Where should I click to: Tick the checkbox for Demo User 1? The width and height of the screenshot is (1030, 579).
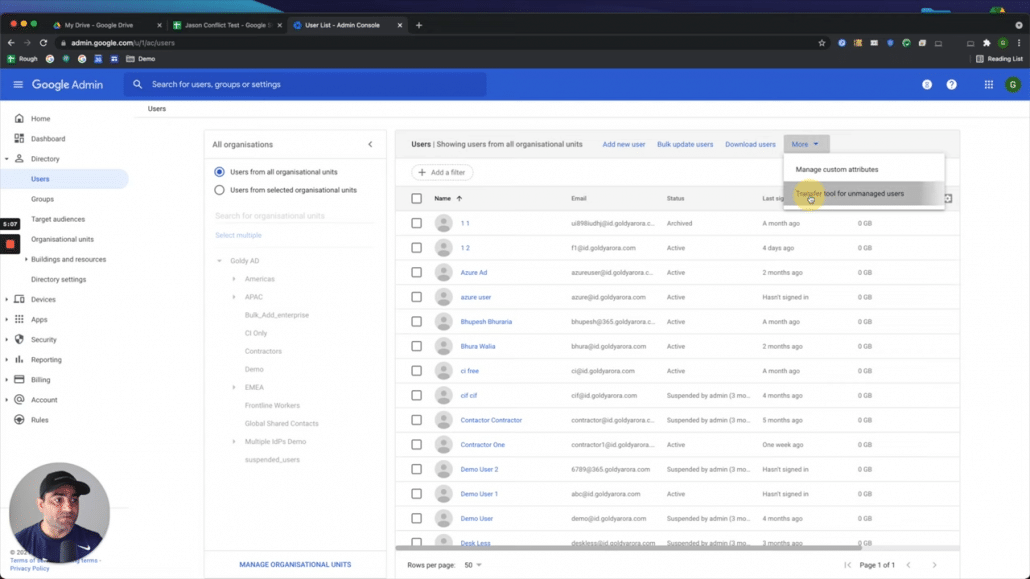(x=416, y=494)
